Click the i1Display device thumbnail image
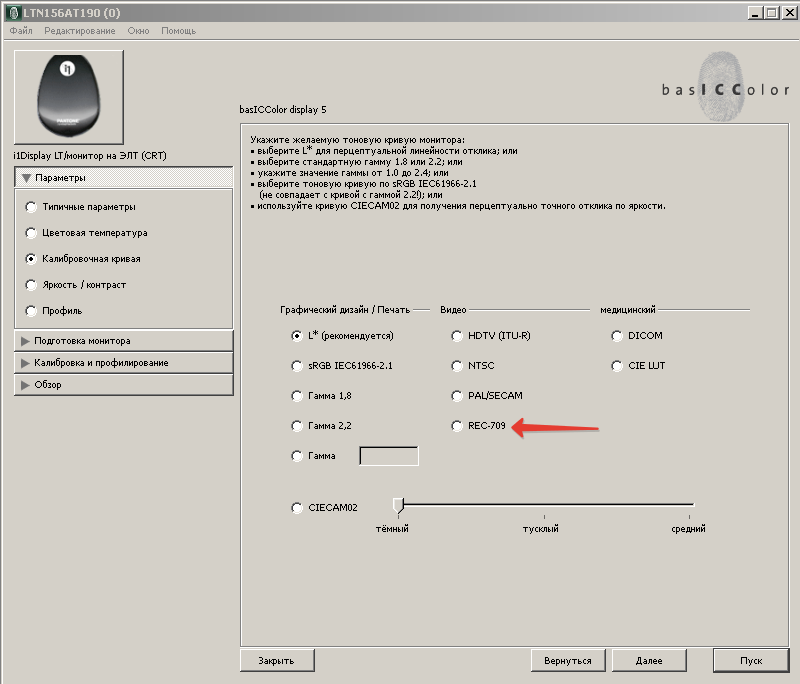This screenshot has height=684, width=800. (x=69, y=97)
